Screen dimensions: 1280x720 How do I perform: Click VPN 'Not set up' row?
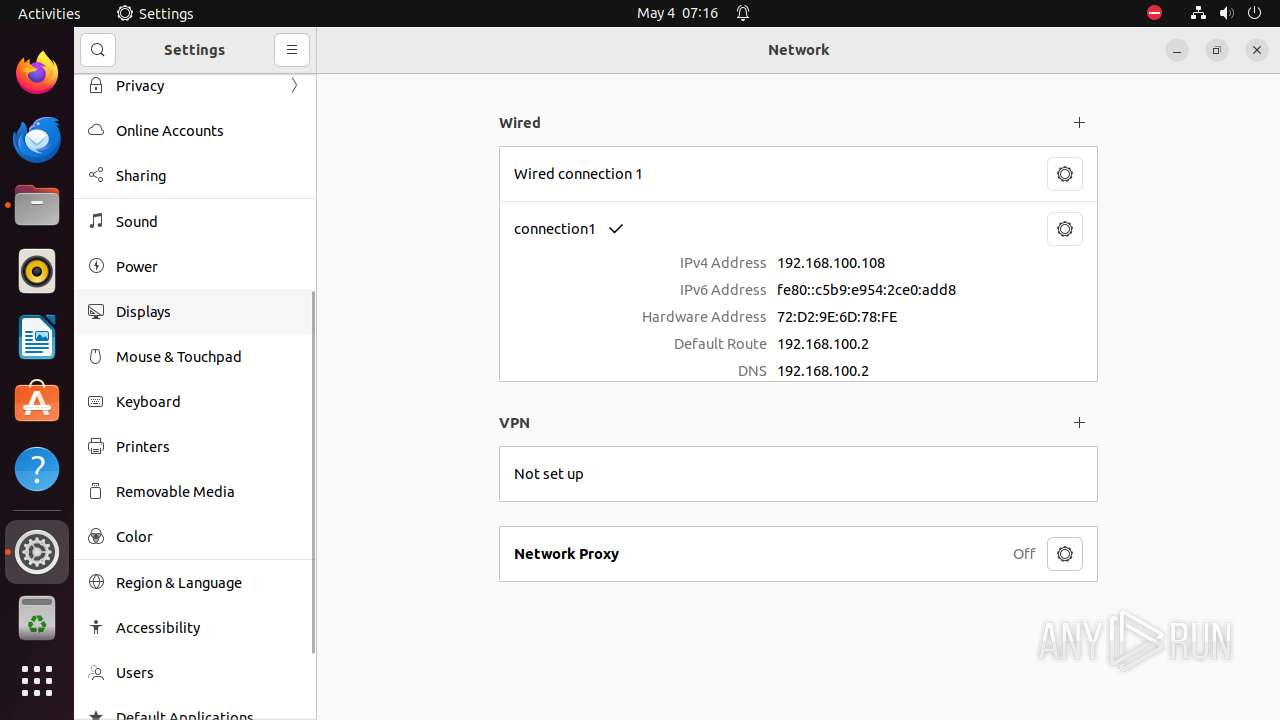pyautogui.click(x=798, y=474)
